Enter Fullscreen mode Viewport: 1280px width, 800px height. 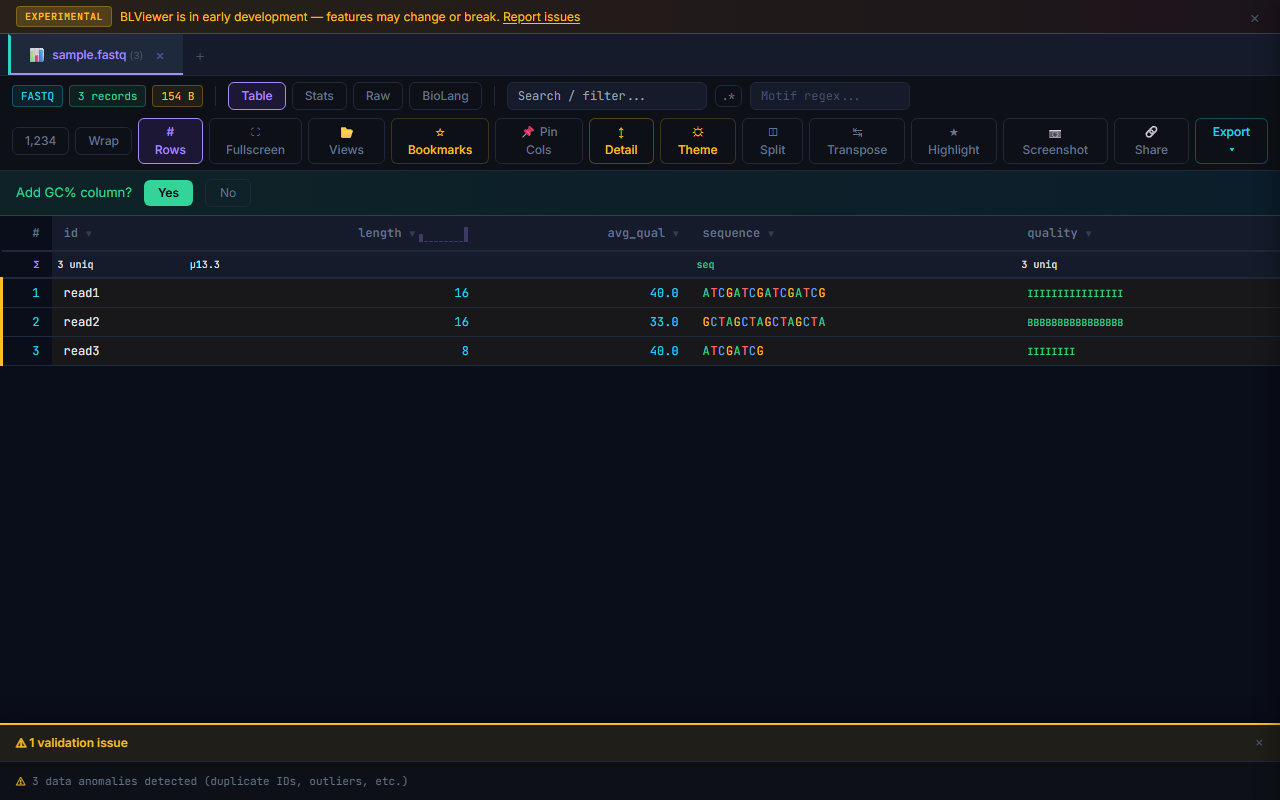pos(255,140)
